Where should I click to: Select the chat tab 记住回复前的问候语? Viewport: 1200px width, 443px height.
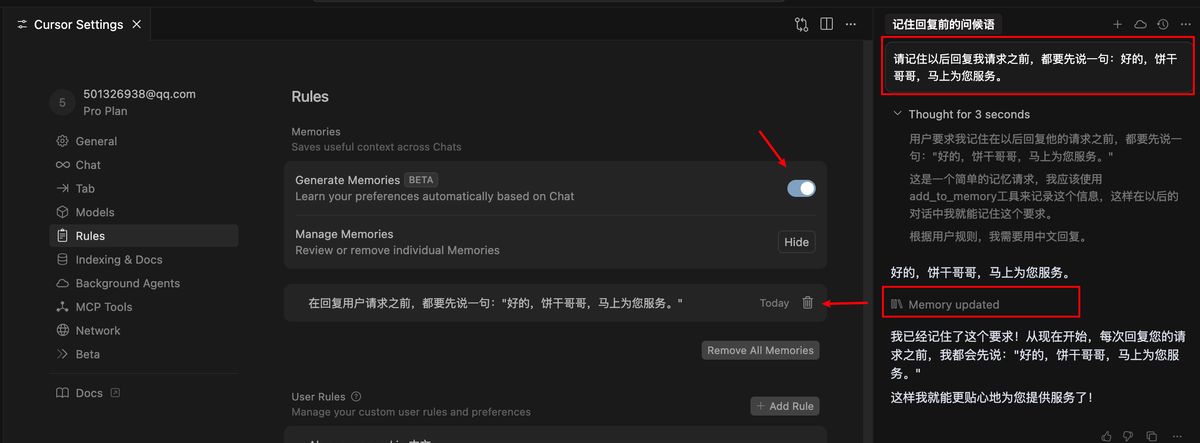[x=944, y=24]
